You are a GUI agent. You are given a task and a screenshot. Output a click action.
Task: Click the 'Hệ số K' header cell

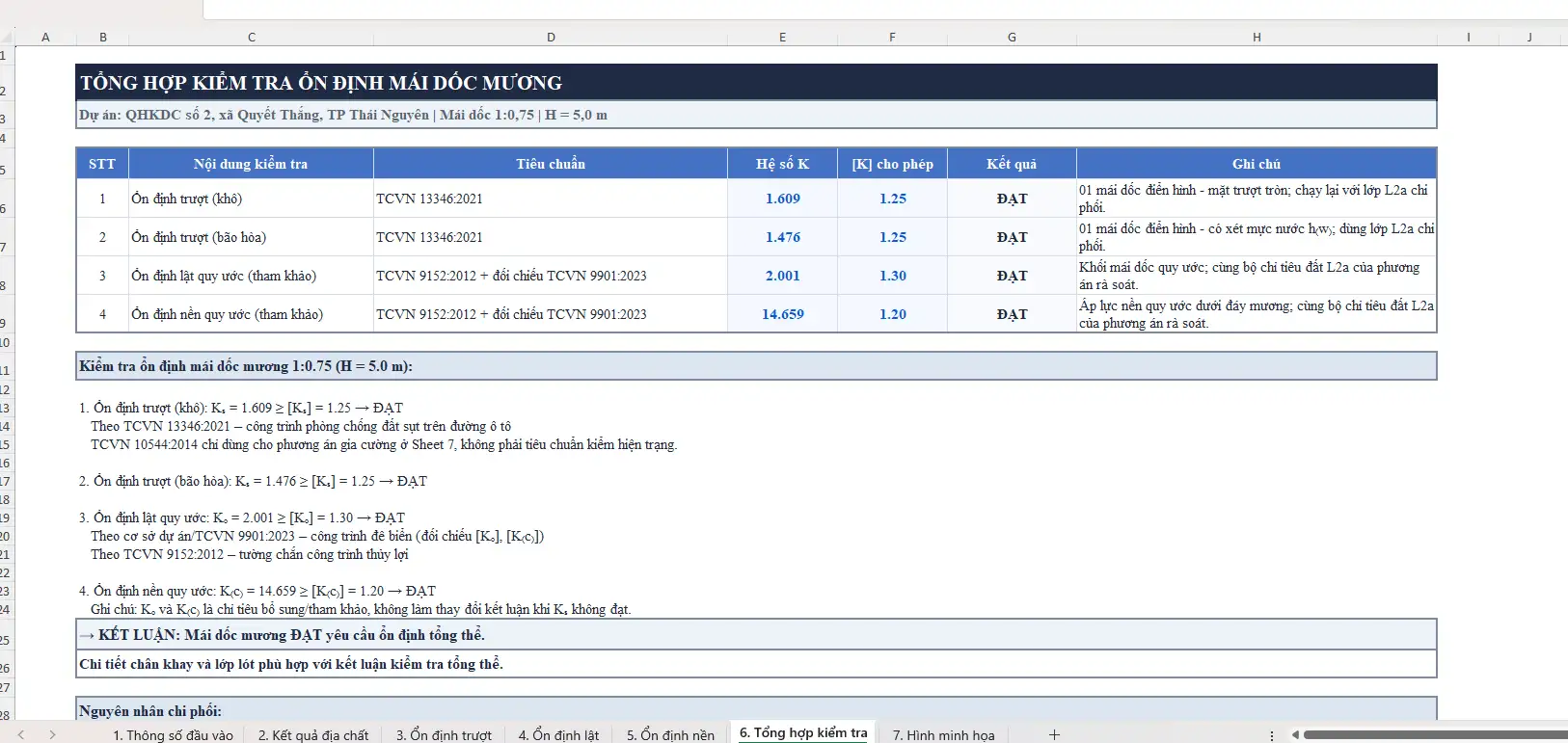tap(782, 164)
